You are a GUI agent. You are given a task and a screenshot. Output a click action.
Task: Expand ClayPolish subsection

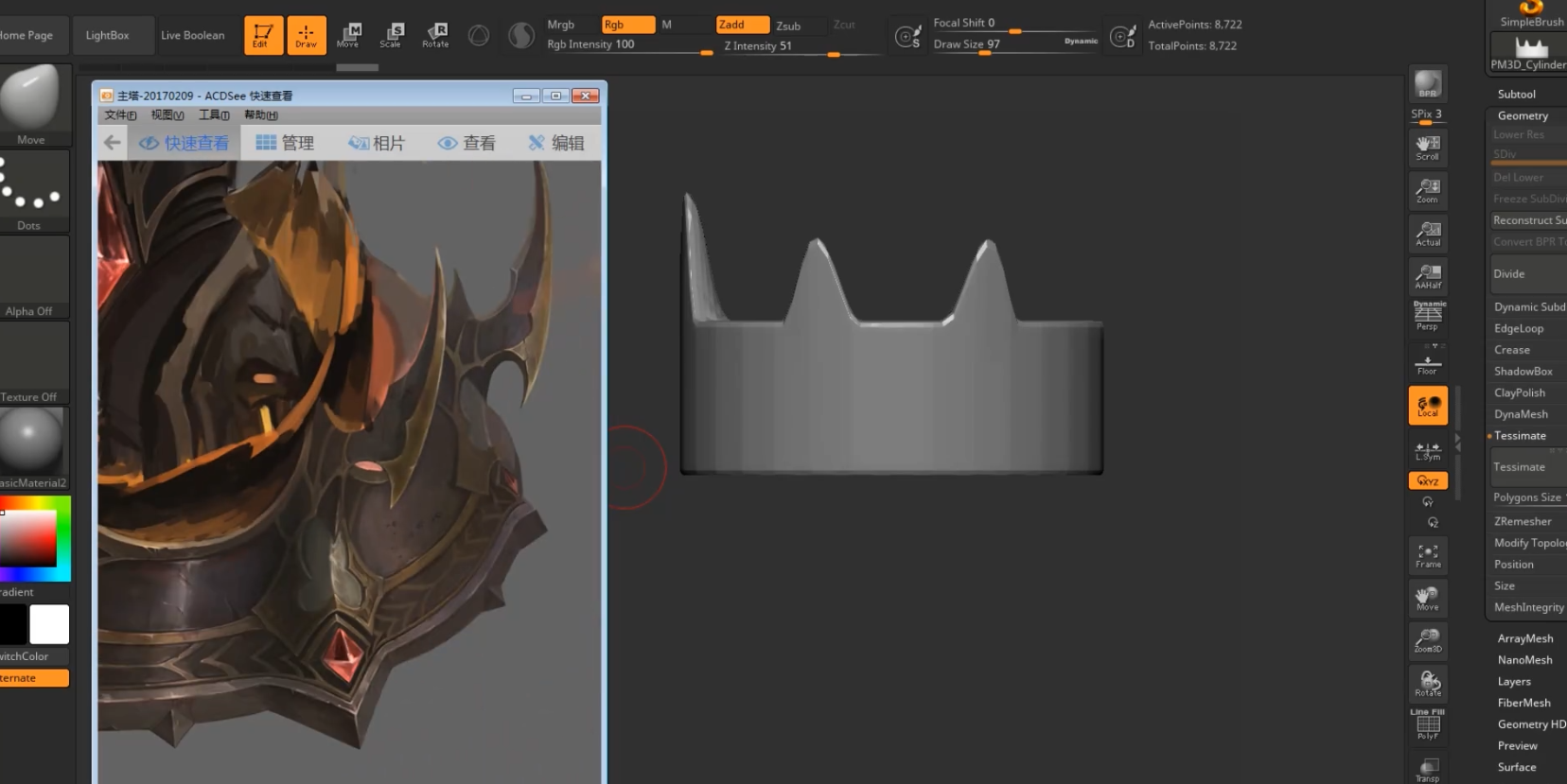1519,393
